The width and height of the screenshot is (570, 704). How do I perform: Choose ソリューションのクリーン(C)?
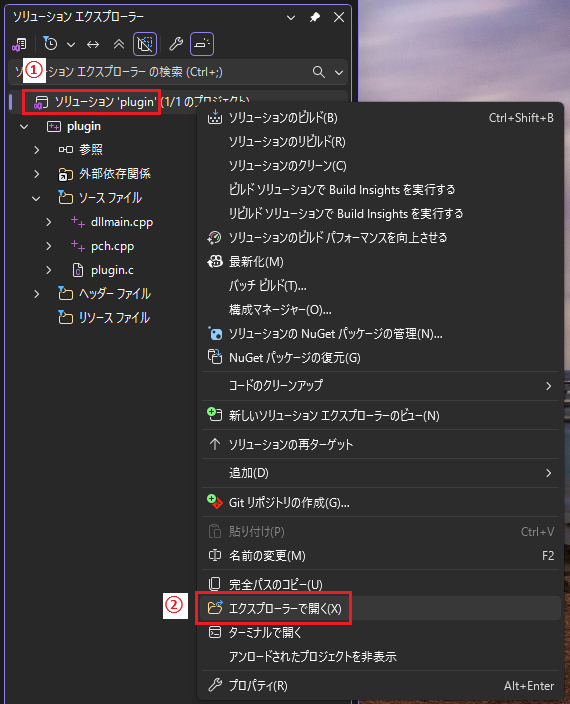click(x=380, y=166)
